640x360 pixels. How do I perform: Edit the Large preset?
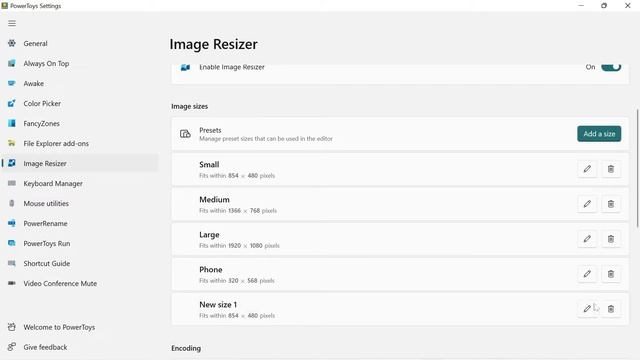587,239
